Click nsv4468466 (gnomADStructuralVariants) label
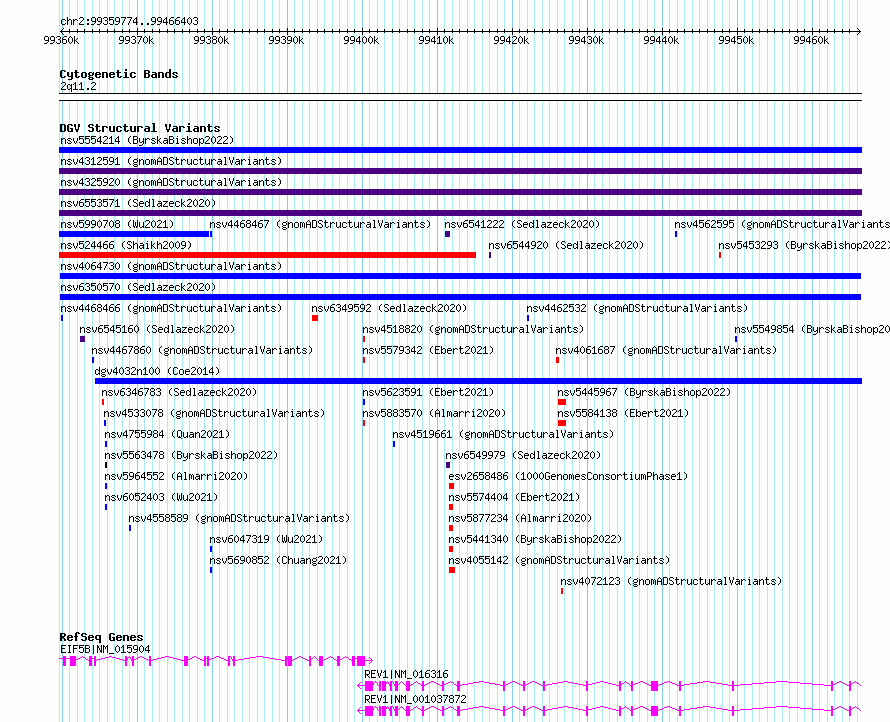 coord(171,308)
